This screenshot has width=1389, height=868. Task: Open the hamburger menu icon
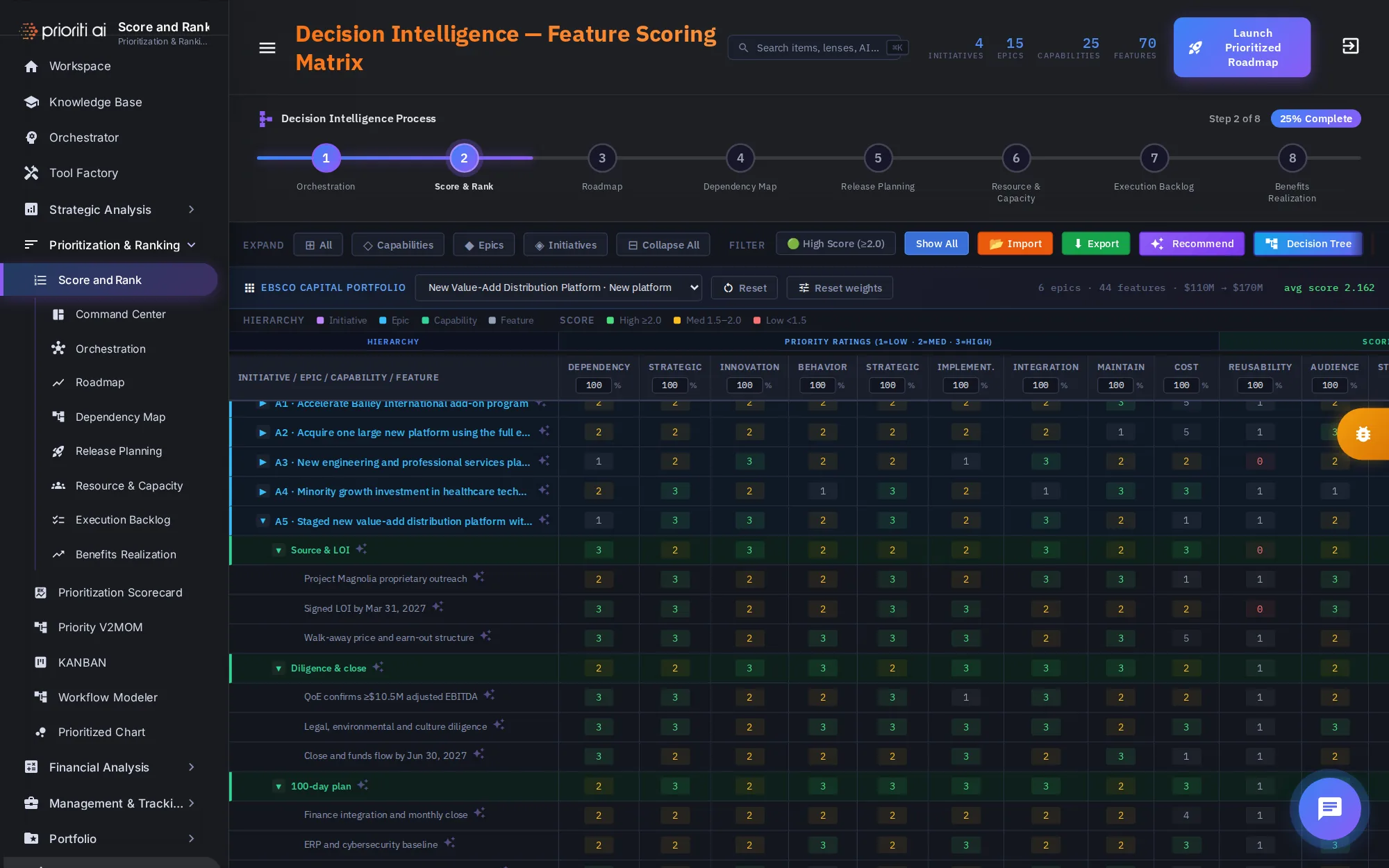(267, 48)
